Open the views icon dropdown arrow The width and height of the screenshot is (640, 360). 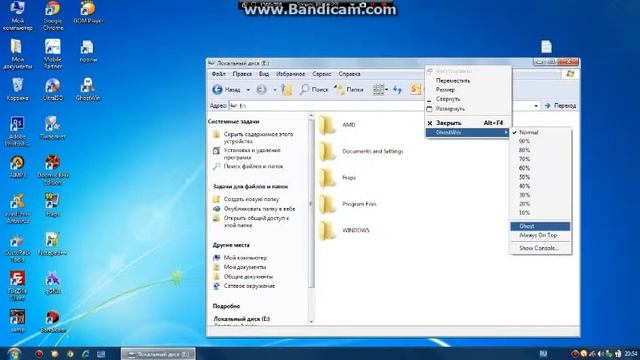point(387,90)
